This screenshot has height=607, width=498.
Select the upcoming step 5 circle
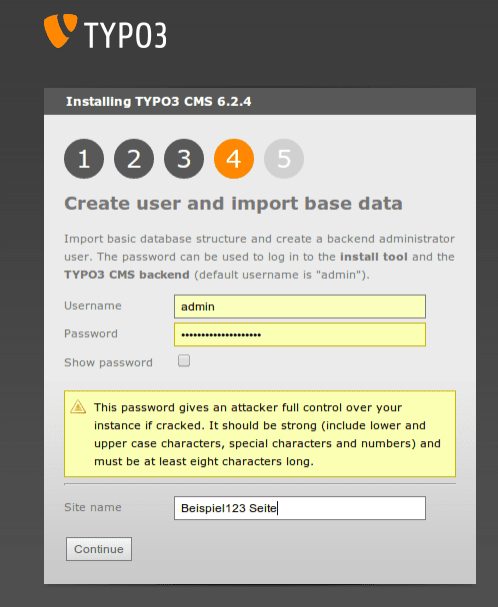pos(284,159)
